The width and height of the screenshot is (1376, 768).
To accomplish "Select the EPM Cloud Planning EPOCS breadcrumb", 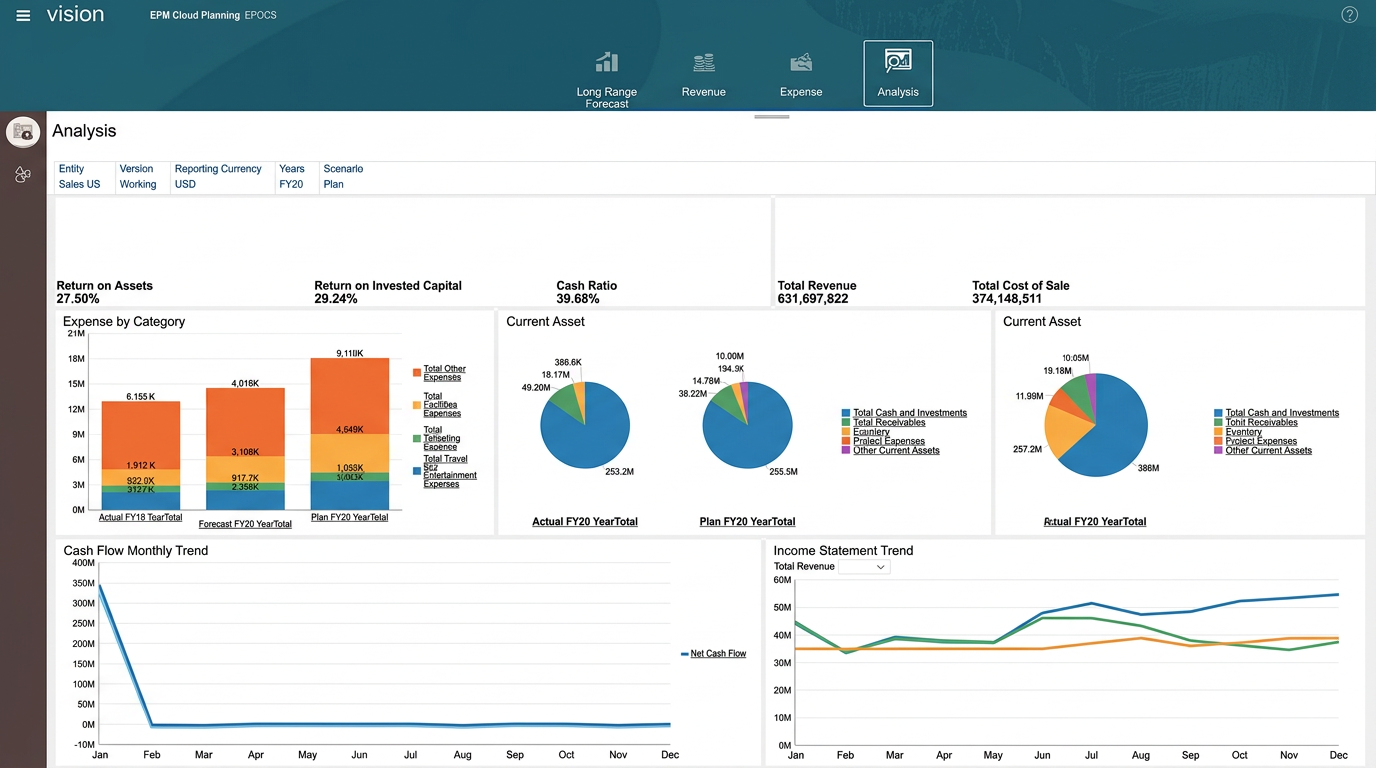I will pos(213,15).
